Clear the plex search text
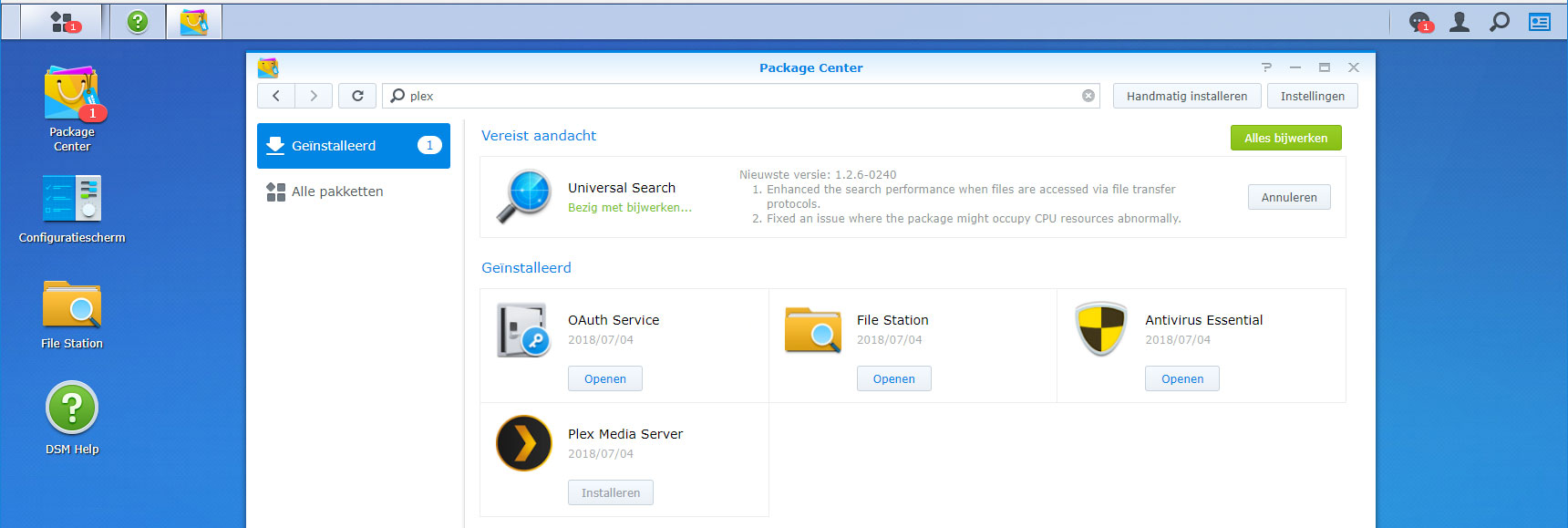Viewport: 1568px width, 528px height. 1088,96
